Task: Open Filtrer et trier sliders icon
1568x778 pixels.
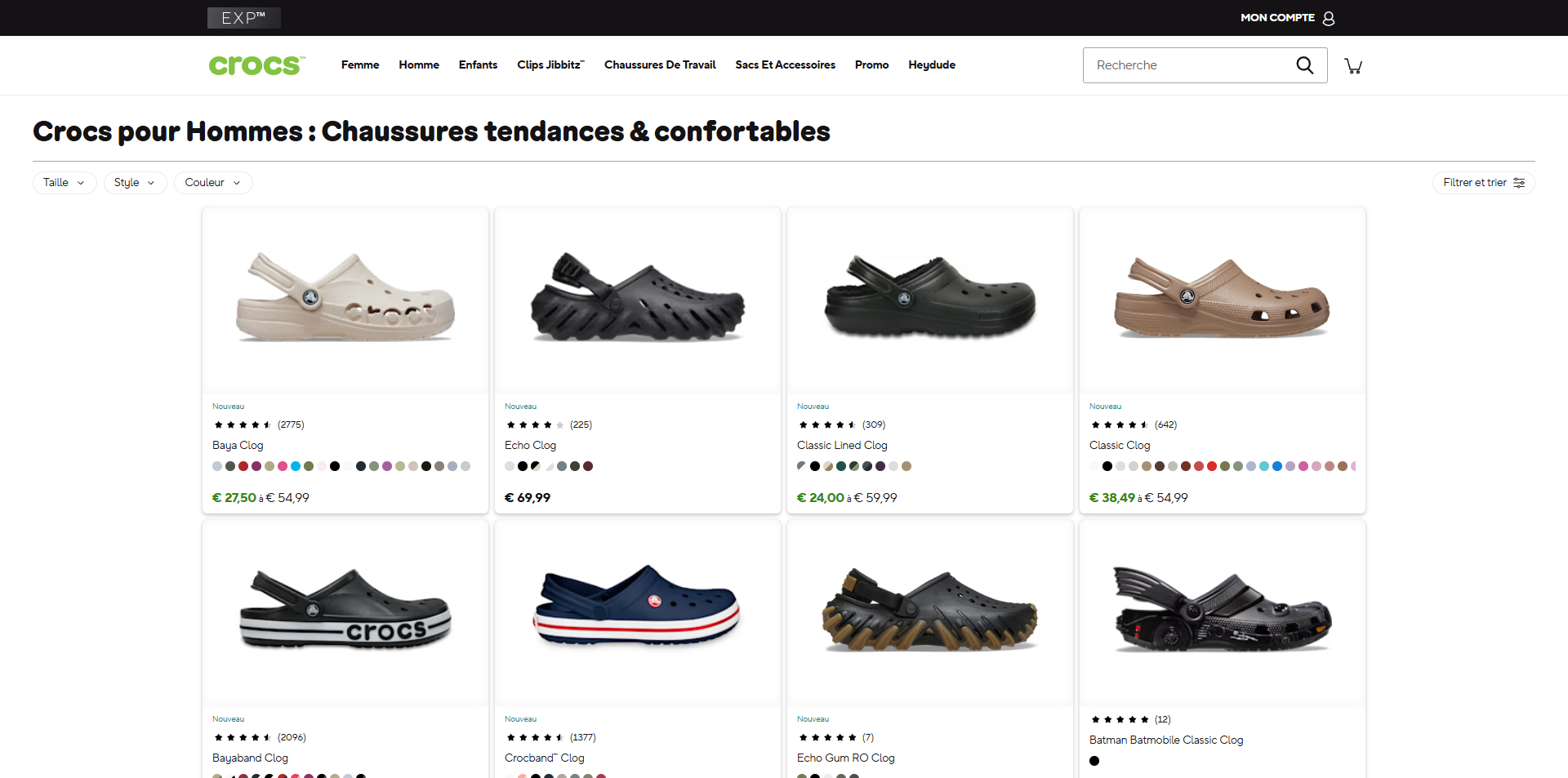Action: pyautogui.click(x=1519, y=183)
